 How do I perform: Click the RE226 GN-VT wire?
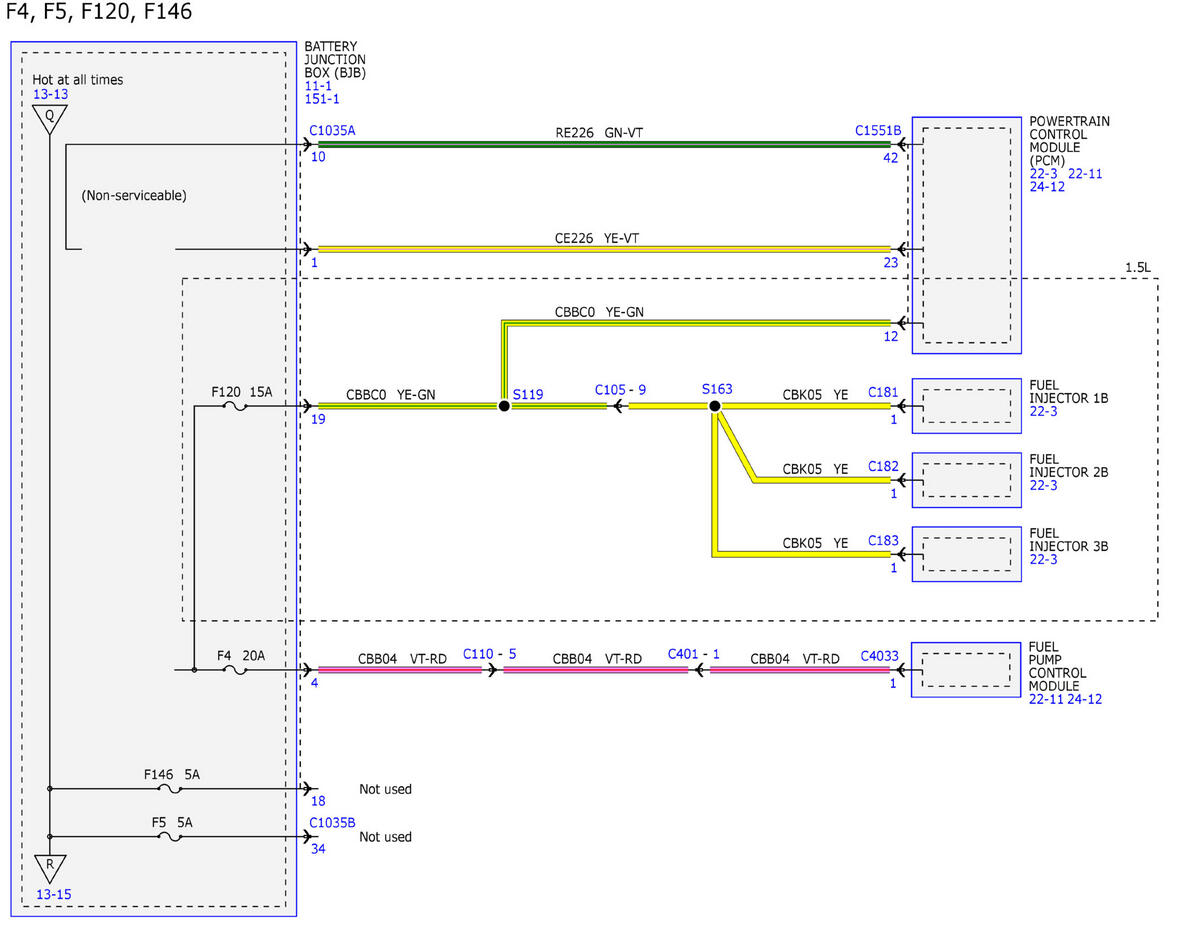[x=604, y=145]
